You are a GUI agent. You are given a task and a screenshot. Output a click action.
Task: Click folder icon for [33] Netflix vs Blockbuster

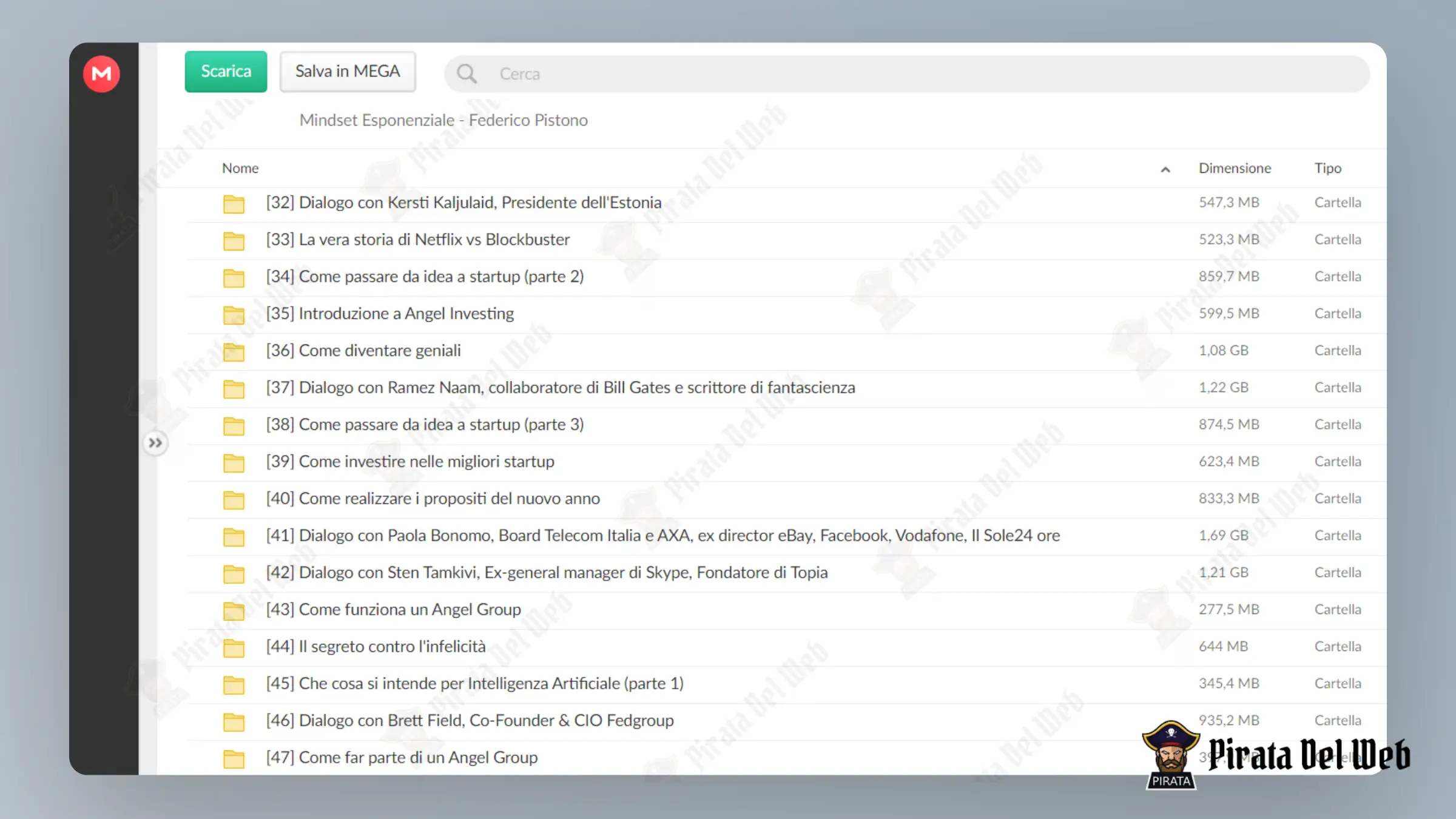click(x=234, y=241)
